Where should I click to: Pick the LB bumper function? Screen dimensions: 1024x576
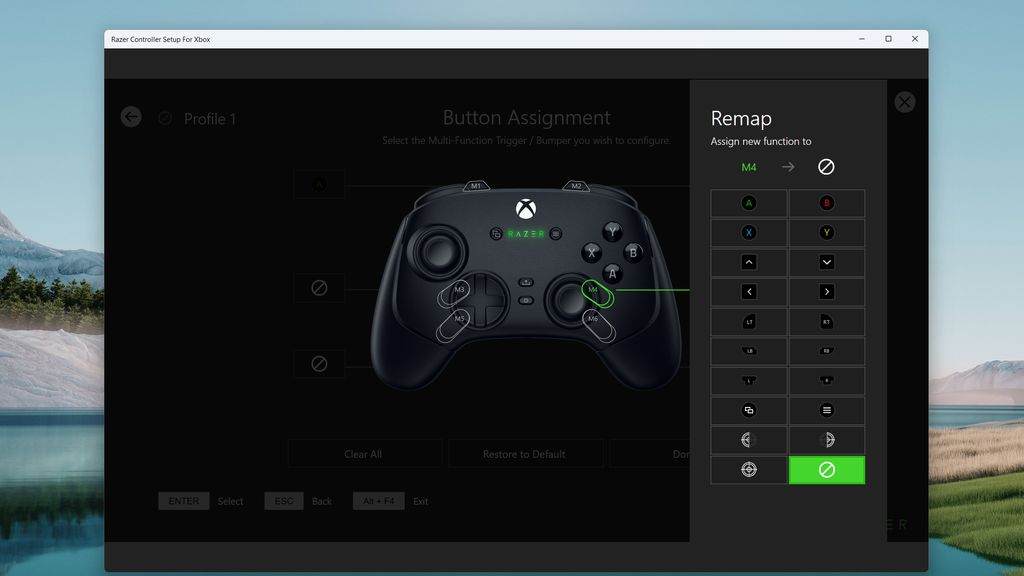(748, 351)
